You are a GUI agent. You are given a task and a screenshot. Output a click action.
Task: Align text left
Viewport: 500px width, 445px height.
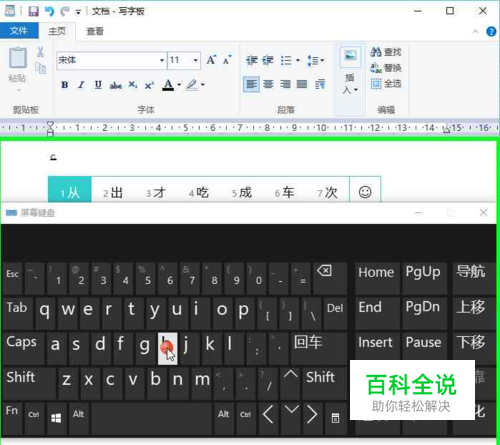click(251, 84)
